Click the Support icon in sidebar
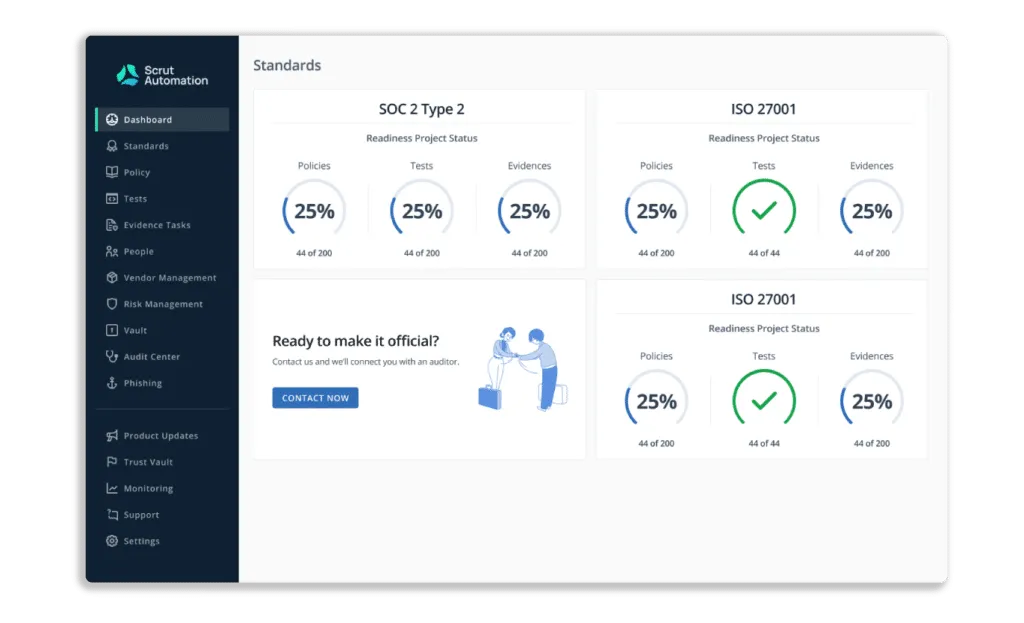1024x623 pixels. click(x=112, y=515)
